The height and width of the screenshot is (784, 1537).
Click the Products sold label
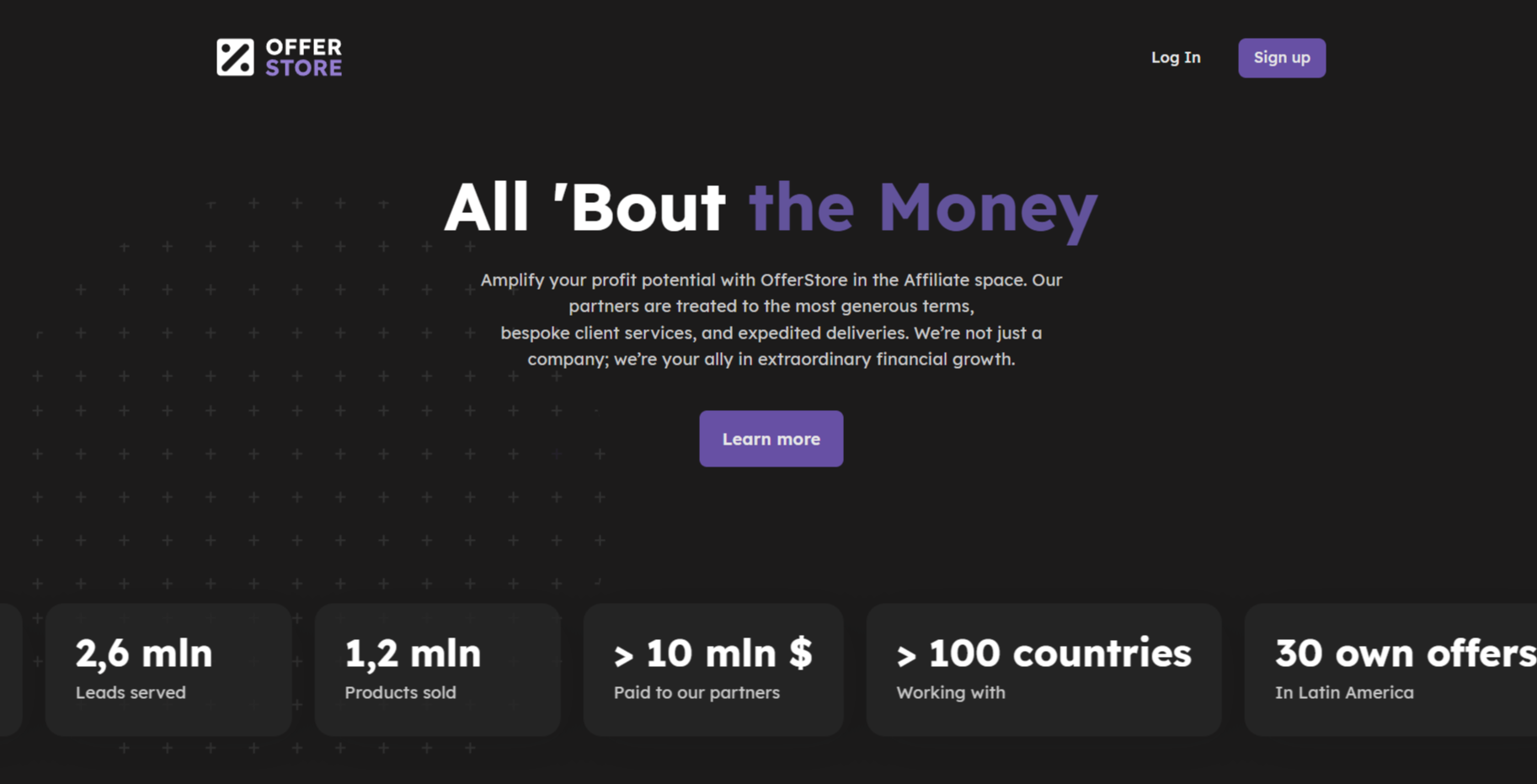pos(400,692)
